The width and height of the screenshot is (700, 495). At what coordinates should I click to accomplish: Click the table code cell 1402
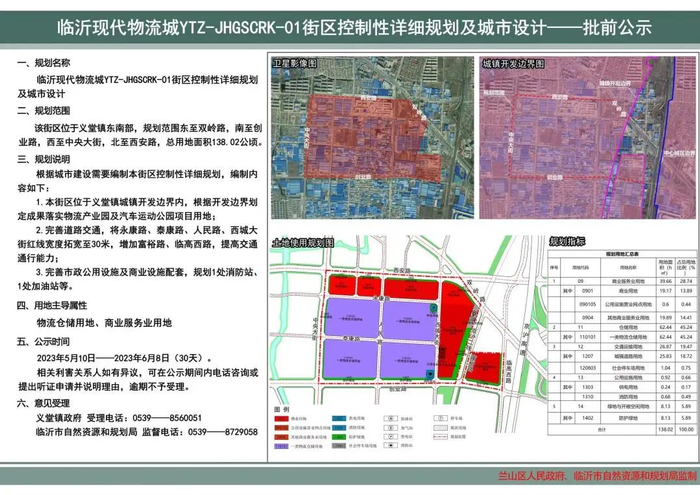(588, 418)
